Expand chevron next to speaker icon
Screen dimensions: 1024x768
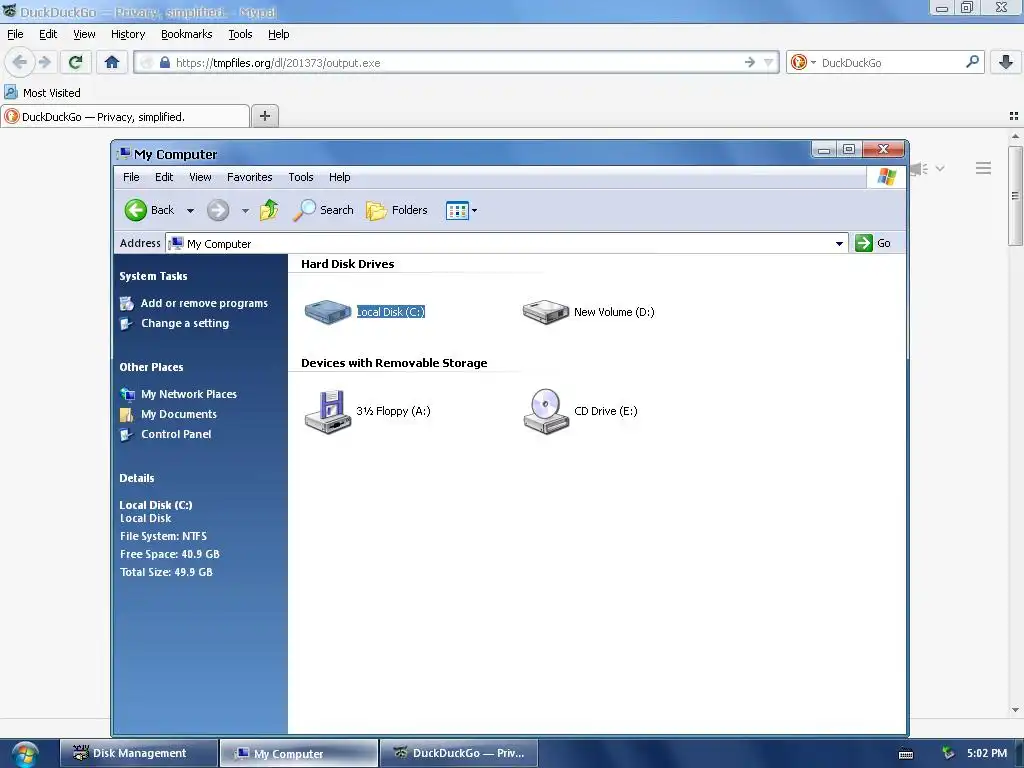940,168
